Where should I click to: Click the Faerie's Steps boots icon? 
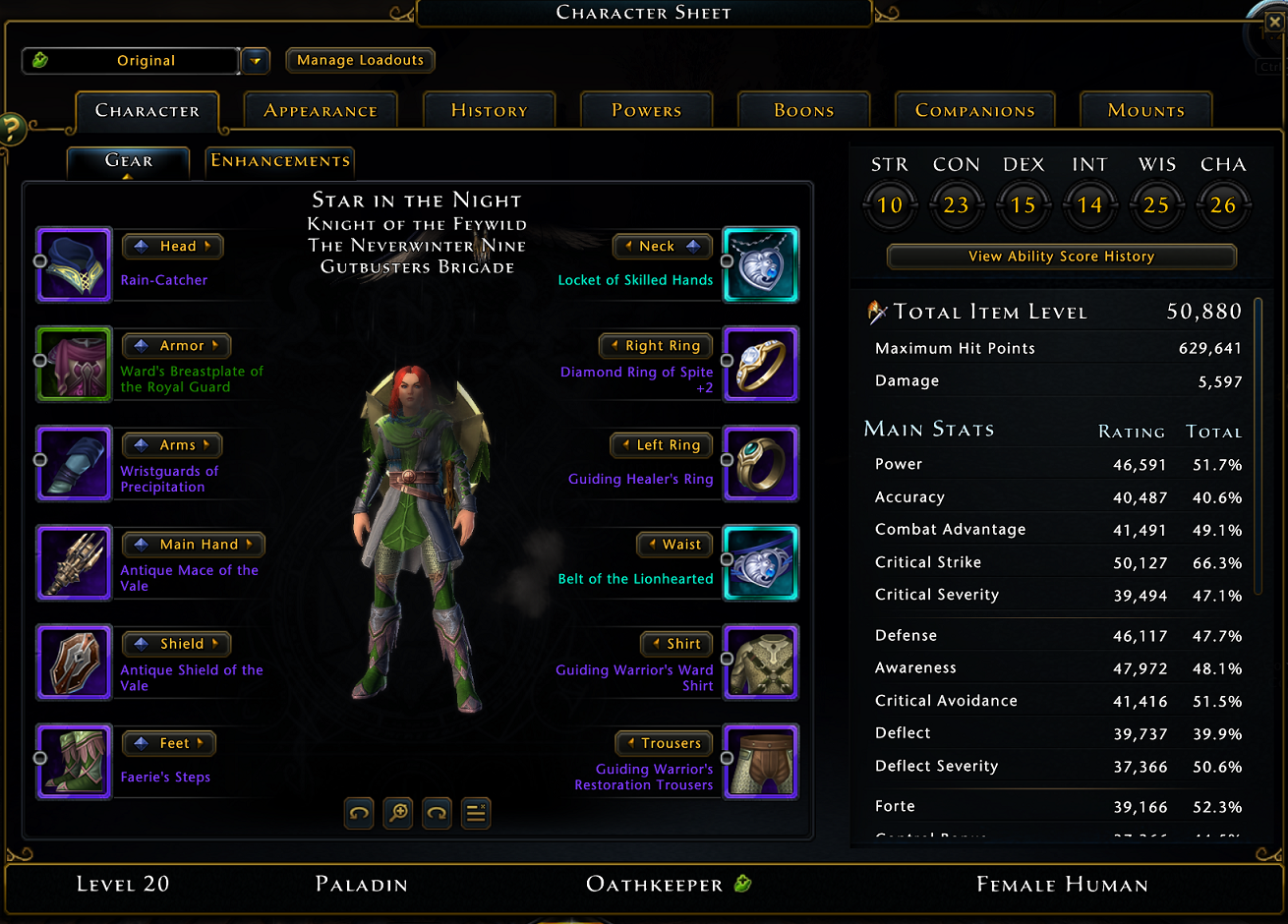74,761
